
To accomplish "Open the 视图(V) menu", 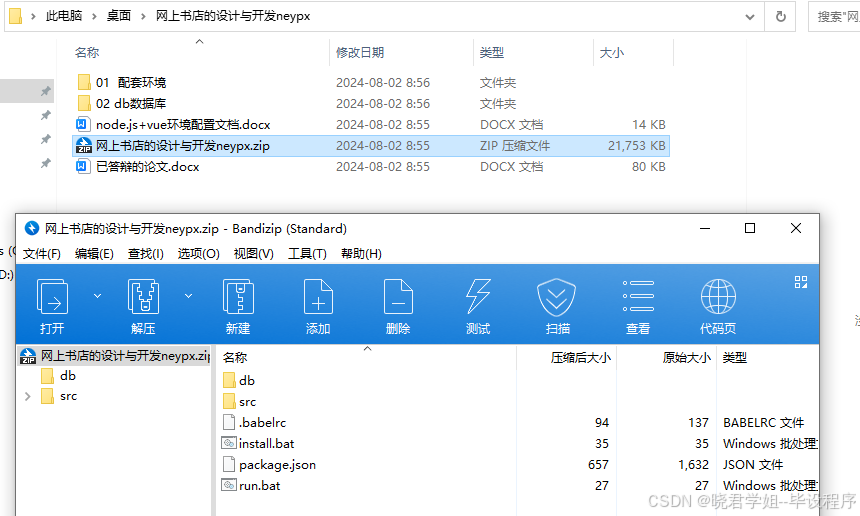I will tap(254, 253).
